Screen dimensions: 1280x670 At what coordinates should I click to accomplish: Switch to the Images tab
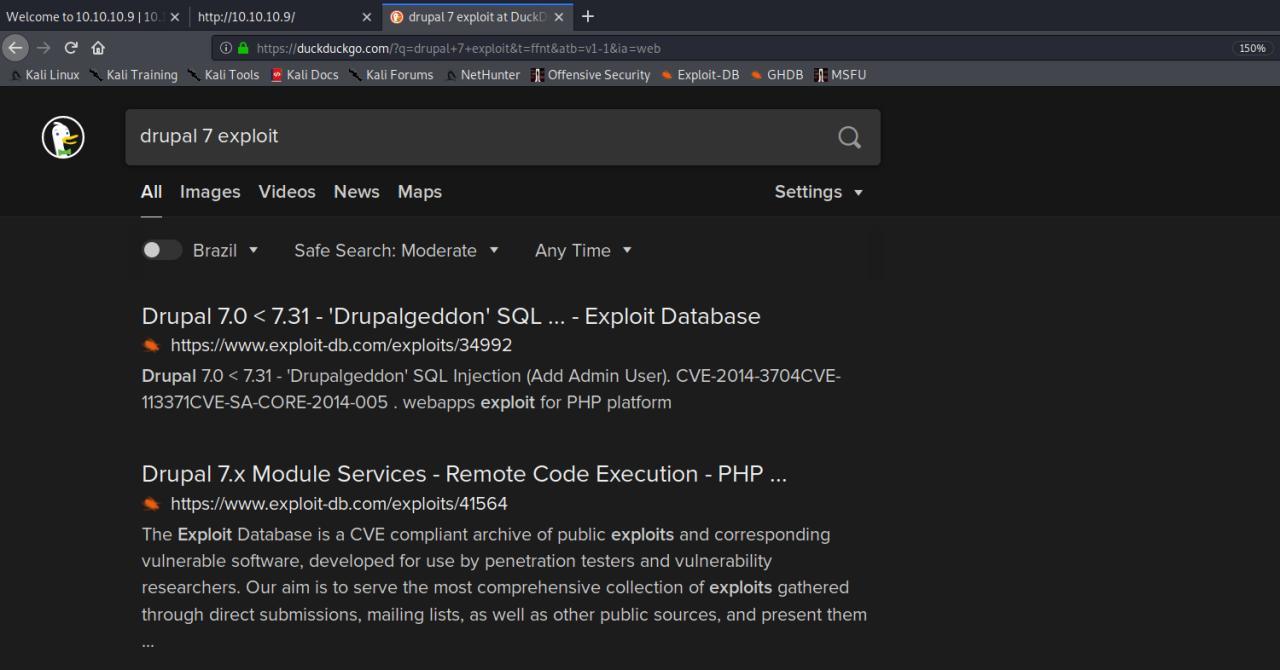coord(210,192)
